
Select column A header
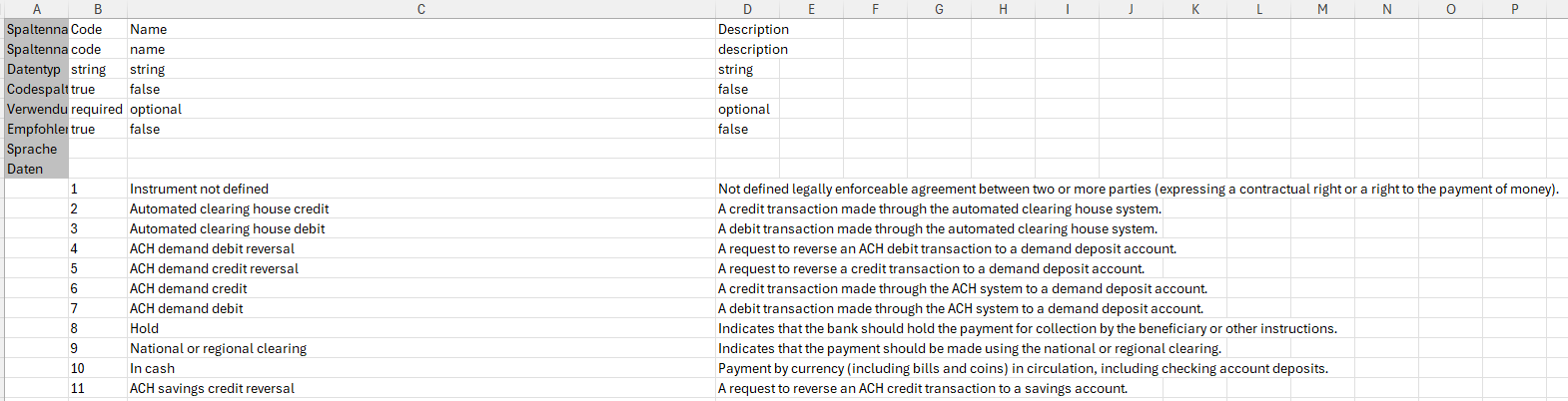tap(37, 9)
